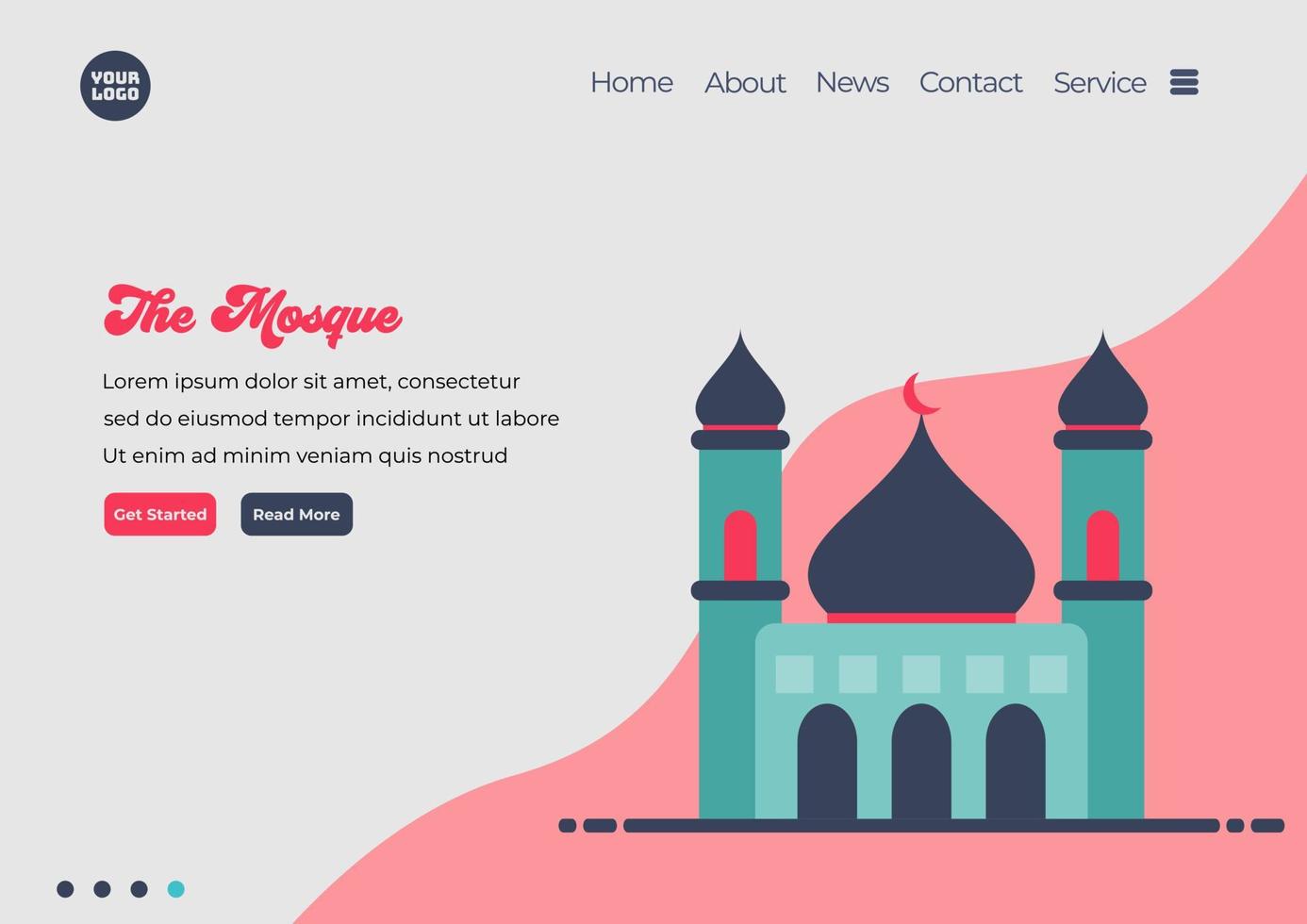Click the right minaret of the mosque
This screenshot has height=924, width=1307.
[x=1103, y=528]
